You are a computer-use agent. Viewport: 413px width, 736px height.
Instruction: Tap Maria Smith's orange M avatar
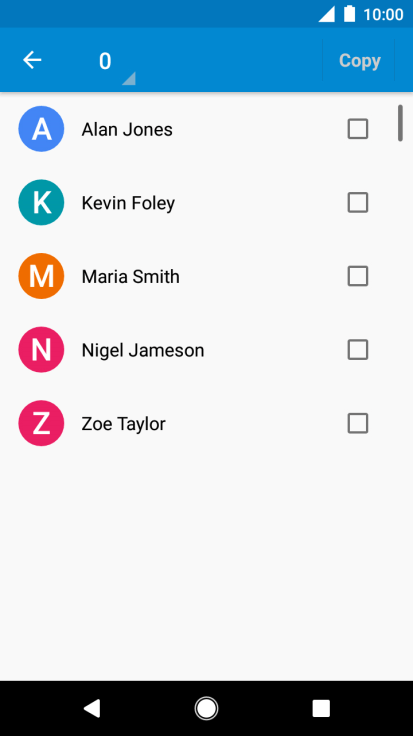(41, 276)
